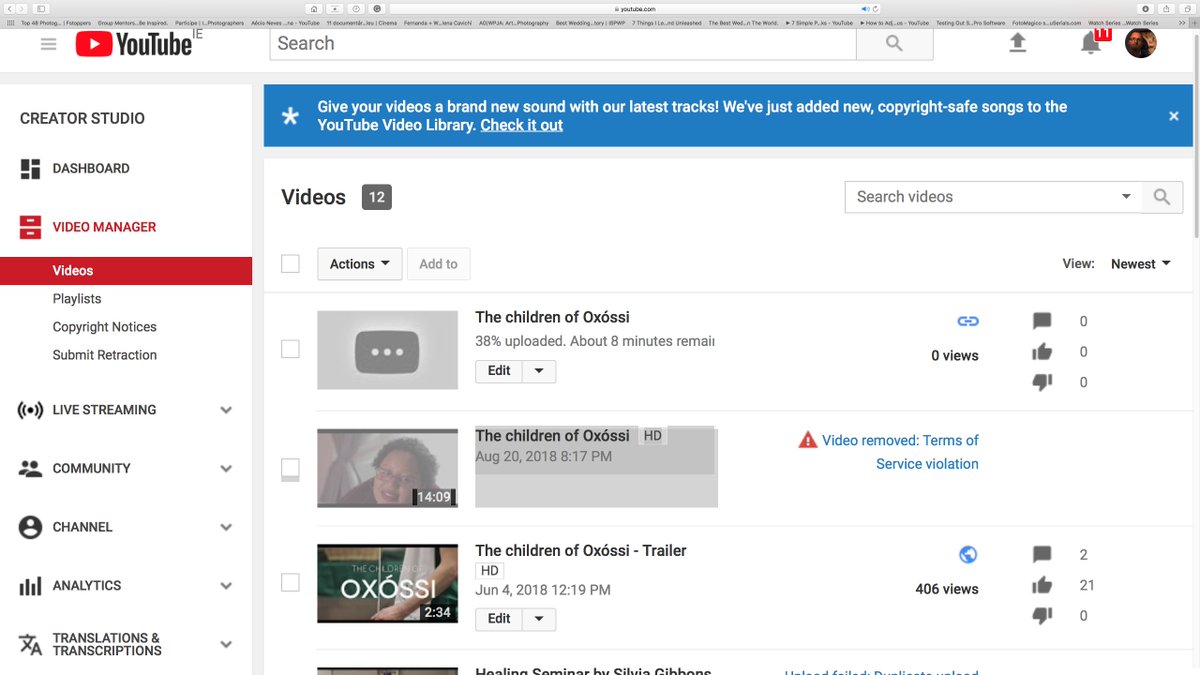
Task: Open 'The children of Oxóssi - Trailer' title
Action: pyautogui.click(x=581, y=550)
